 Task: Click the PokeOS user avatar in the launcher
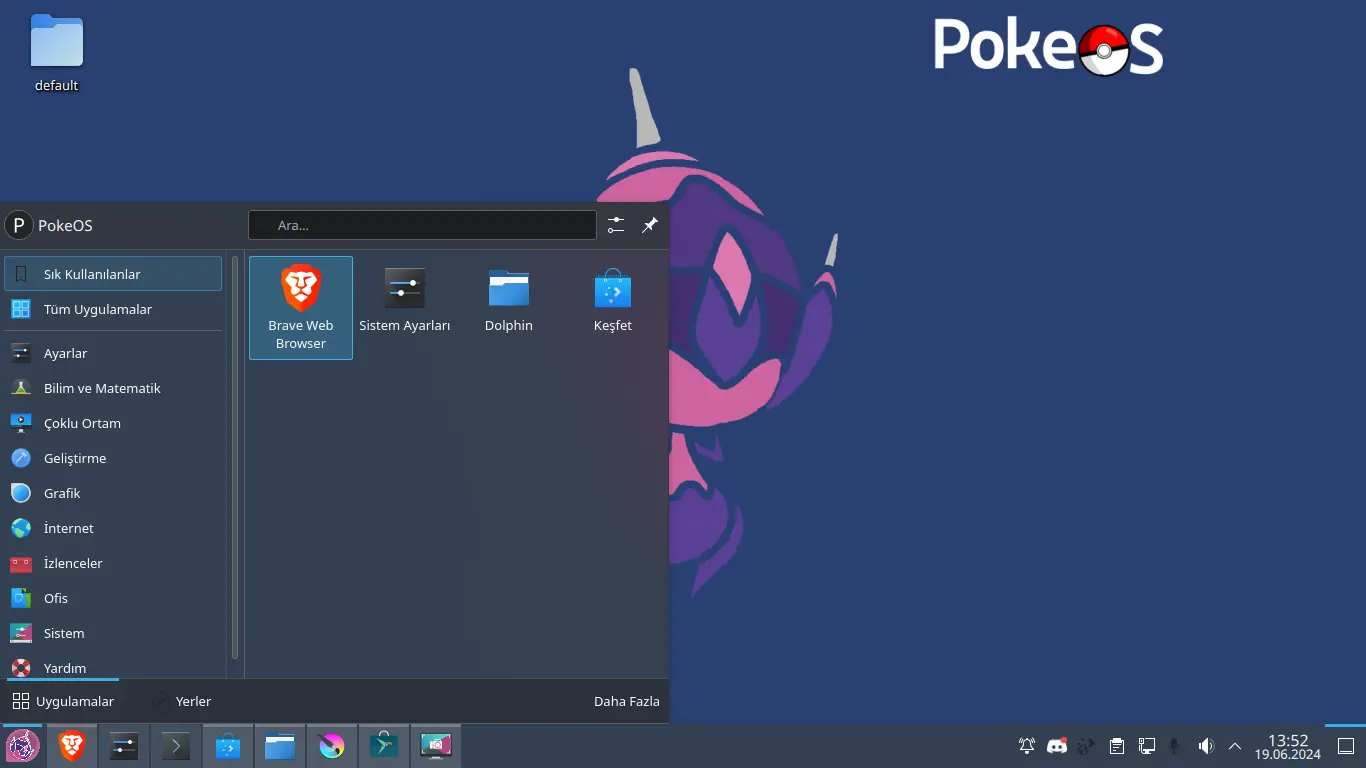pos(19,225)
